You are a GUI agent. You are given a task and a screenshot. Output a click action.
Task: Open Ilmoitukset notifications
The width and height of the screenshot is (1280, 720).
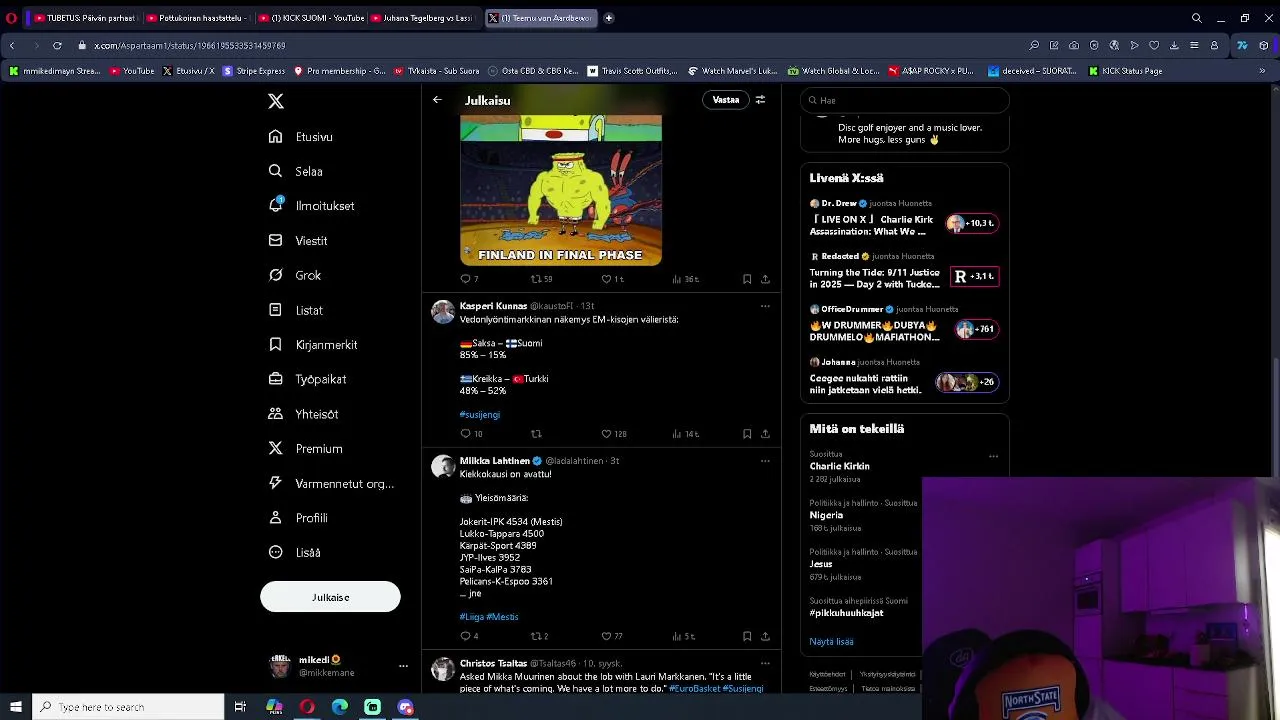click(312, 206)
